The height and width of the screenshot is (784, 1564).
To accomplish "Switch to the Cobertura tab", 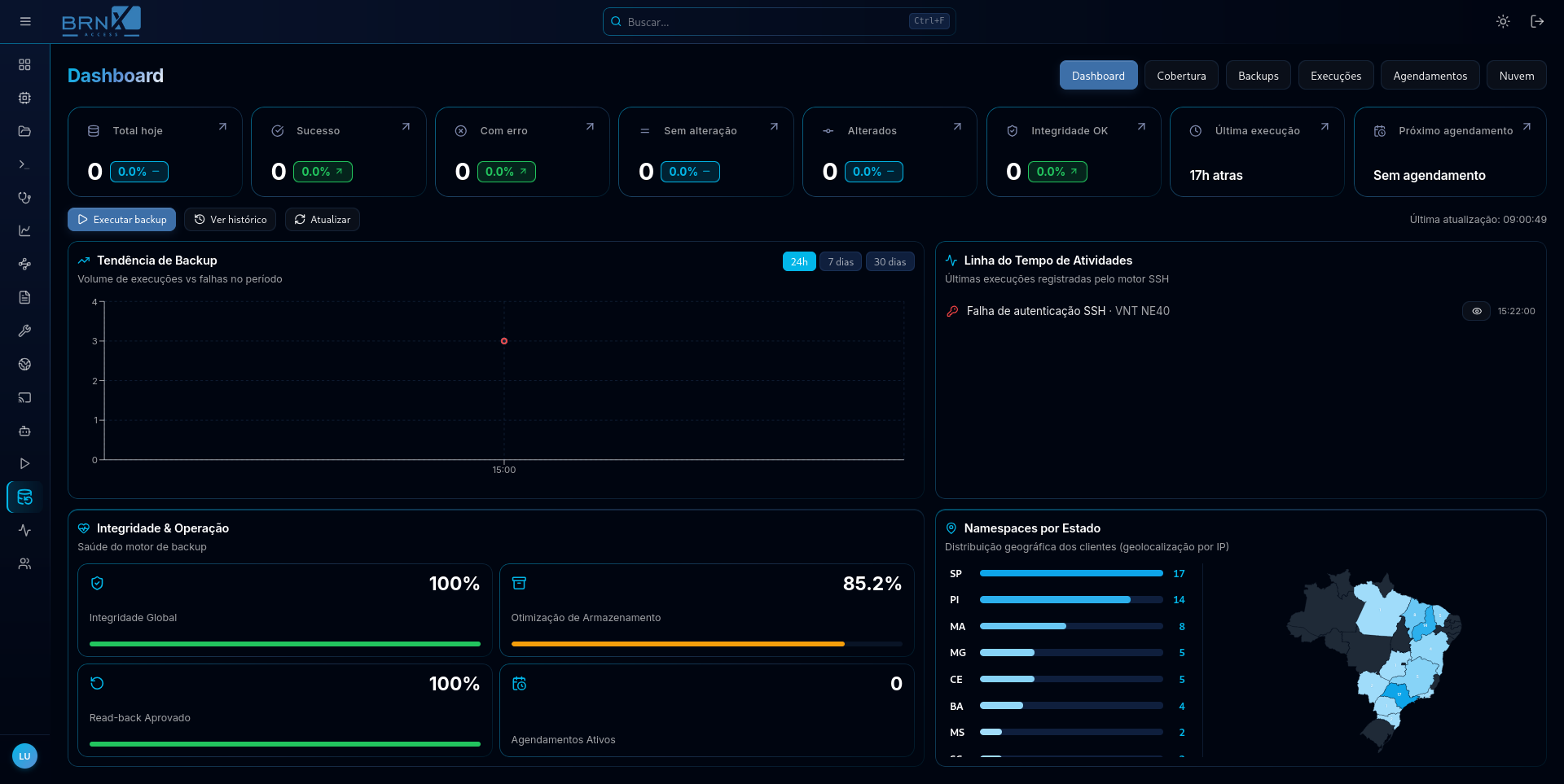I will click(x=1181, y=76).
